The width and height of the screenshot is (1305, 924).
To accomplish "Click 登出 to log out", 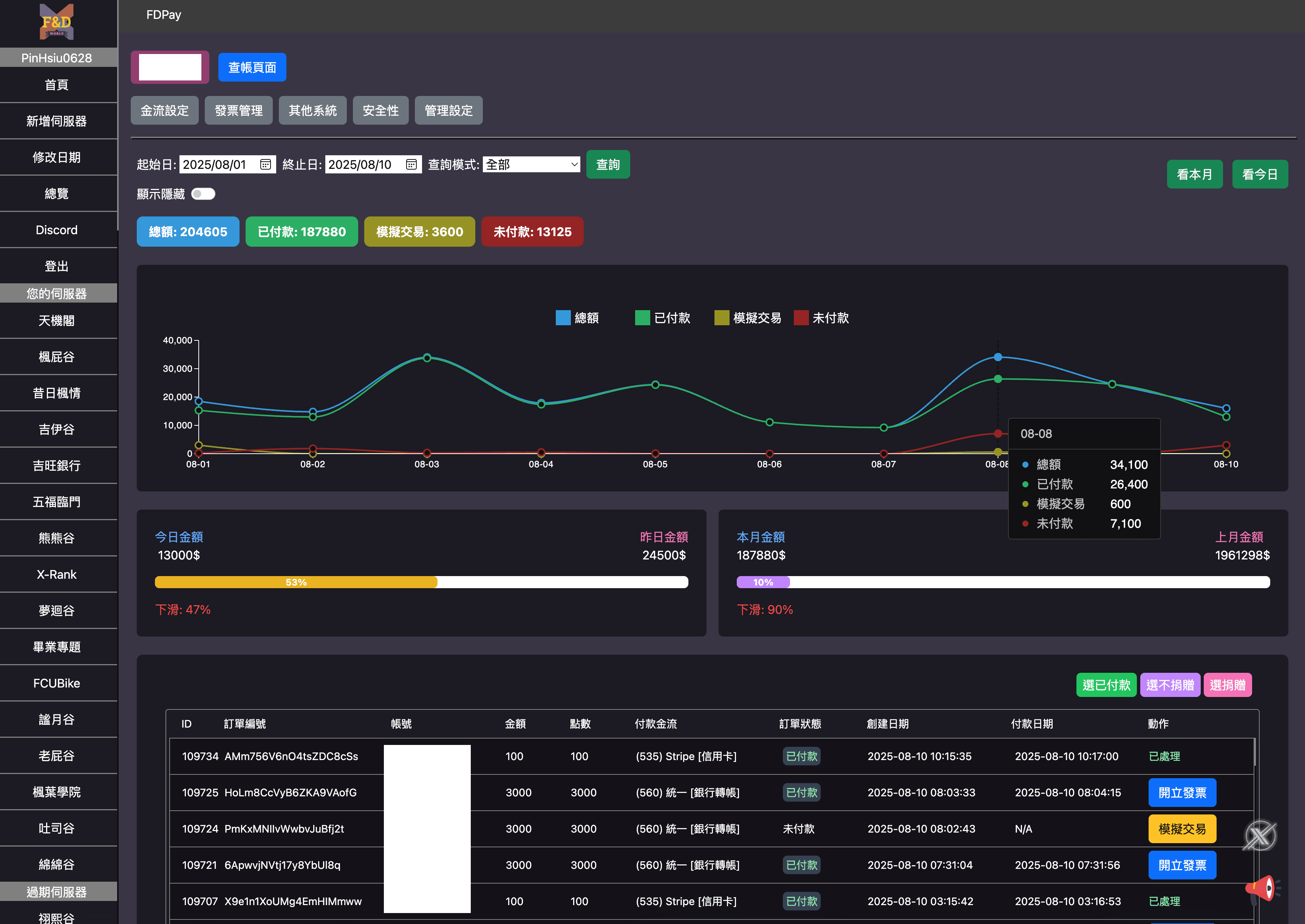I will click(56, 266).
